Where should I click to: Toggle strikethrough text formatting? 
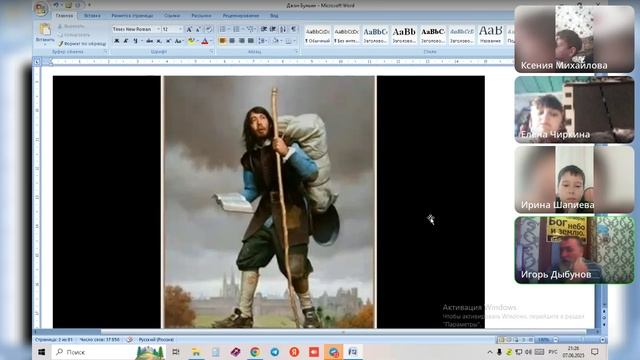tap(149, 41)
